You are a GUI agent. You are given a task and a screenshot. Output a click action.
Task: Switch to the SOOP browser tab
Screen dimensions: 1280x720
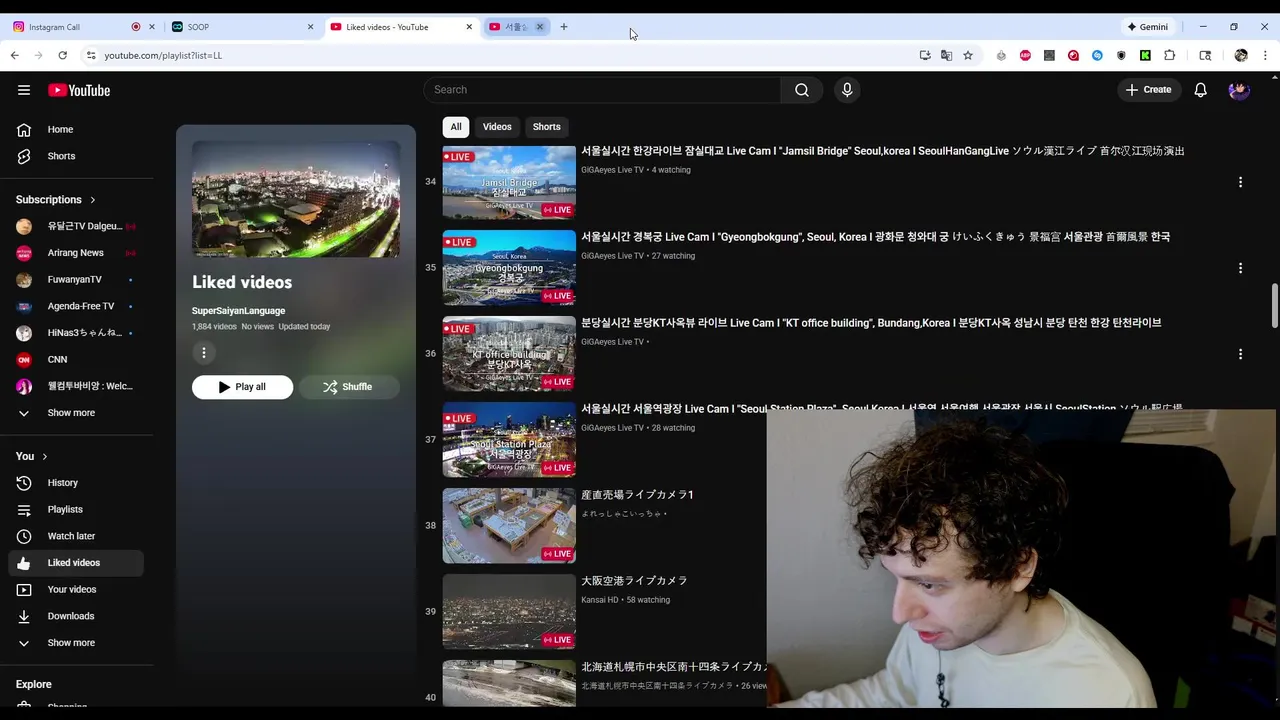pos(243,27)
